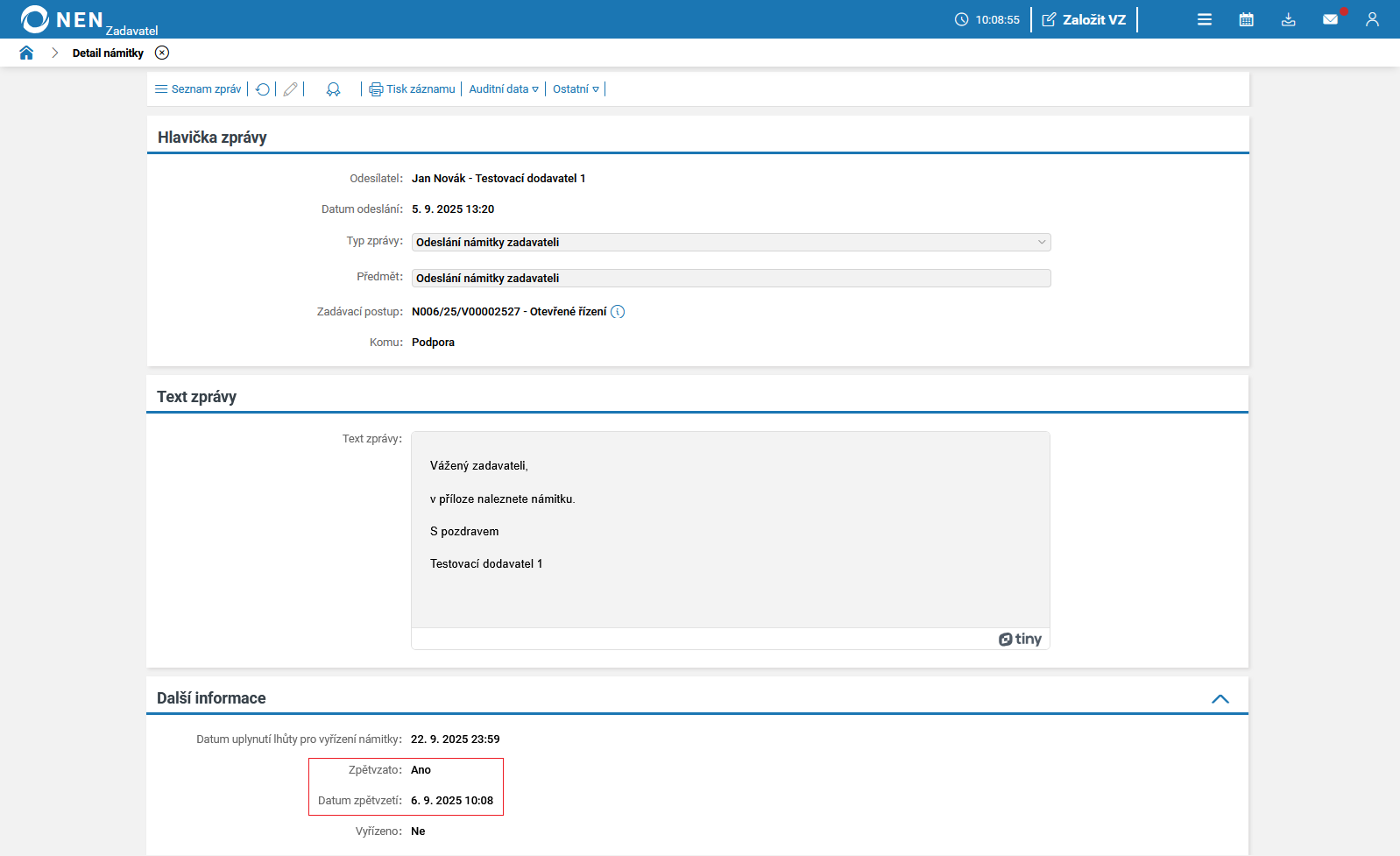Screen dimensions: 1400x856
Task: Expand the Auditní data dropdown menu
Action: [504, 89]
